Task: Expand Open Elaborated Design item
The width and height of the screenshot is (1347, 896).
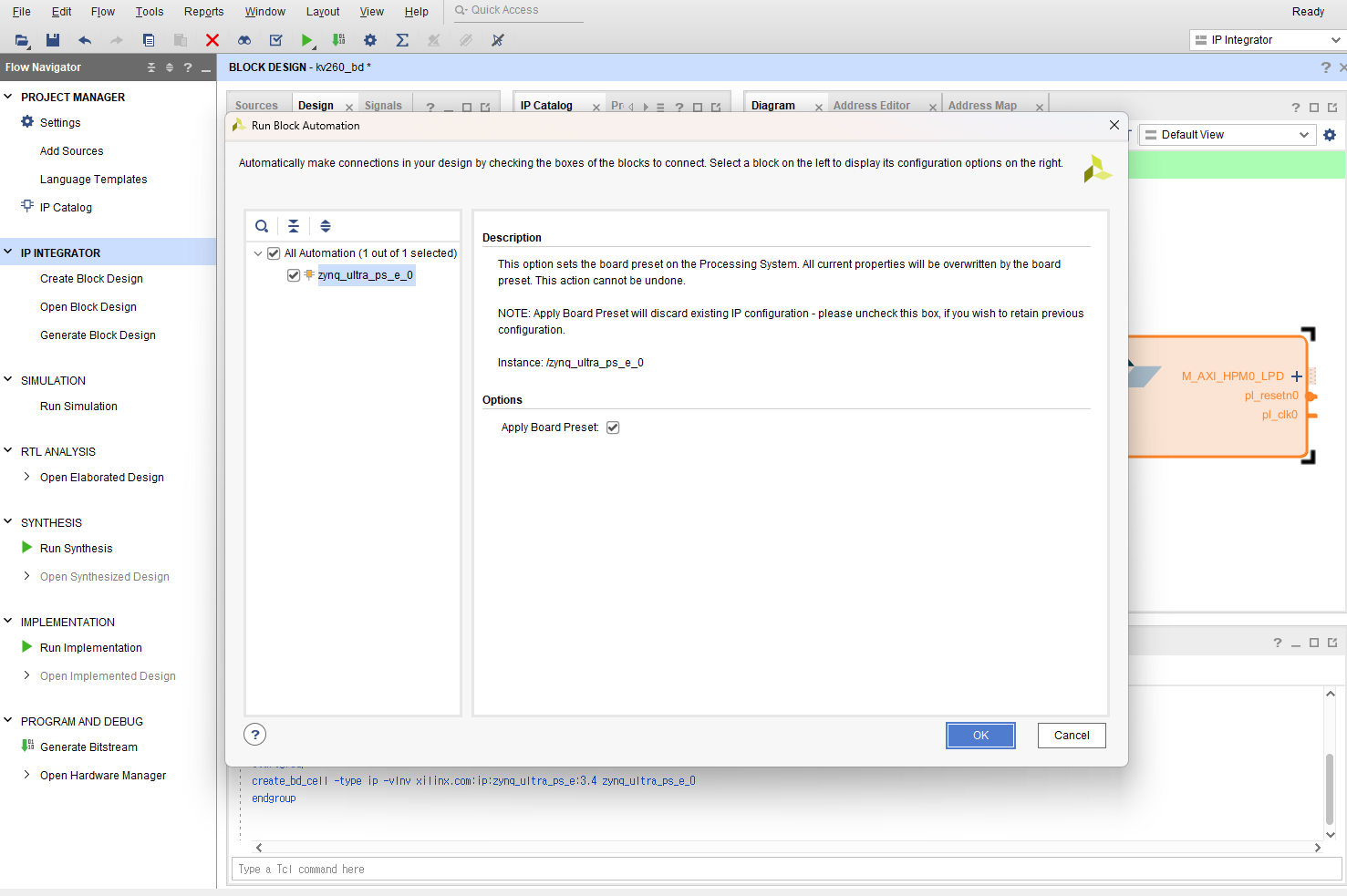Action: point(27,477)
